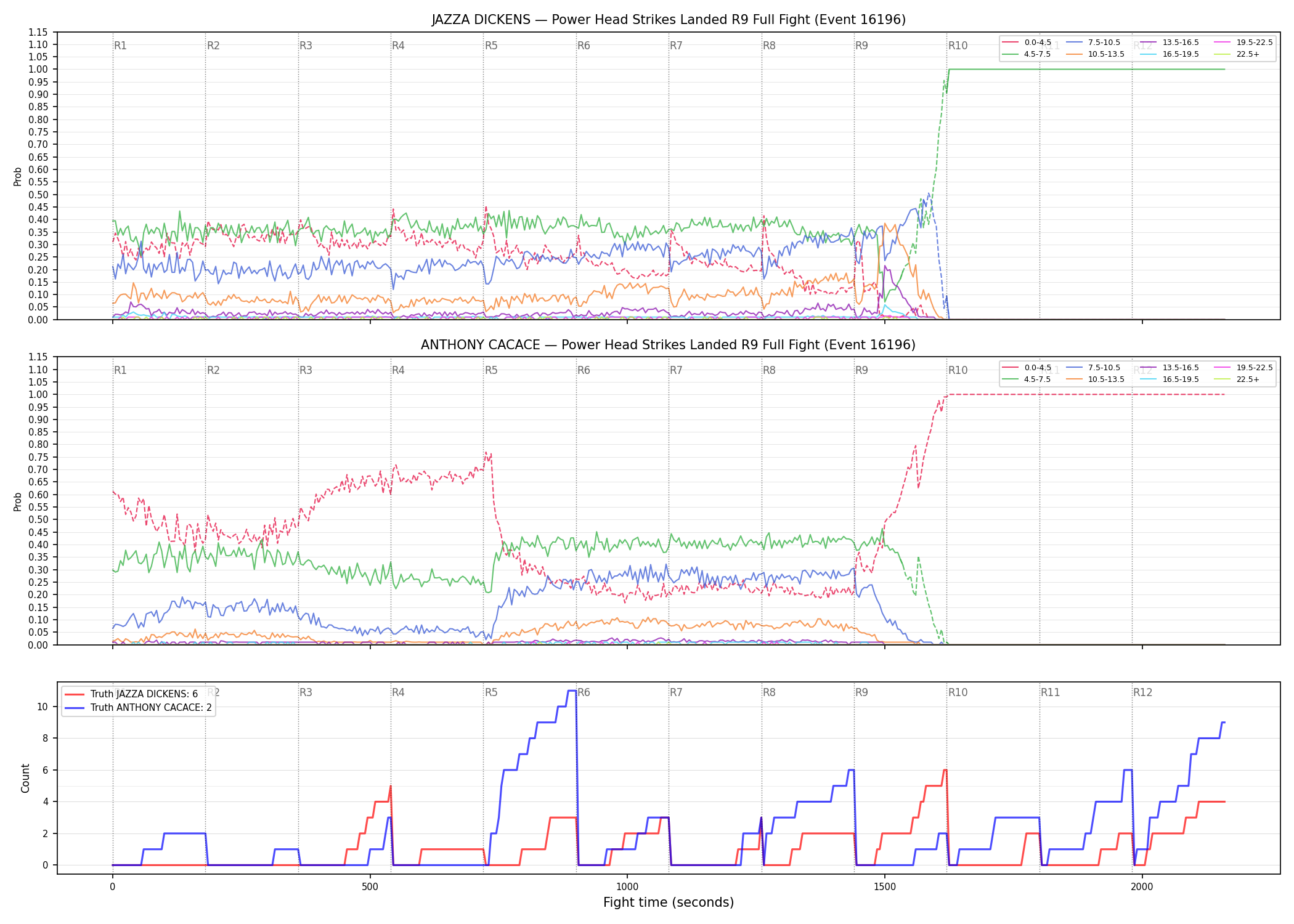This screenshot has height=924, width=1294.
Task: Select the 19.5-22.5 legend entry in the Cacace chart
Action: coord(1243,368)
